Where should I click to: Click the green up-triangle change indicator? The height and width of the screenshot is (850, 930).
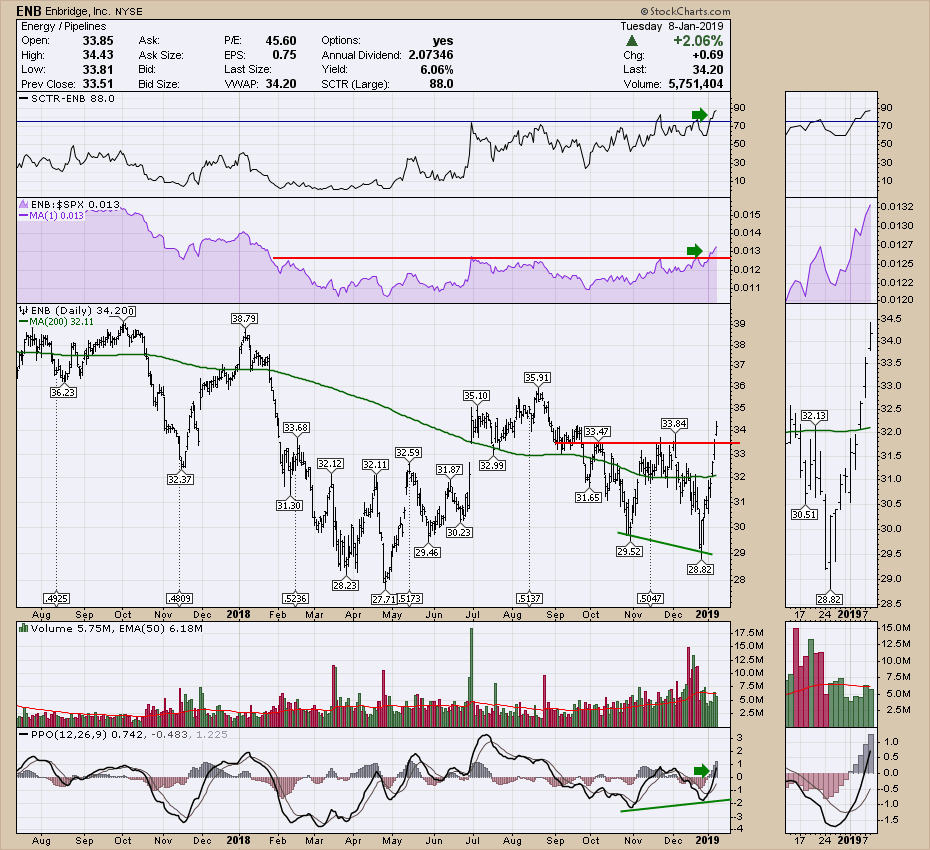coord(632,41)
